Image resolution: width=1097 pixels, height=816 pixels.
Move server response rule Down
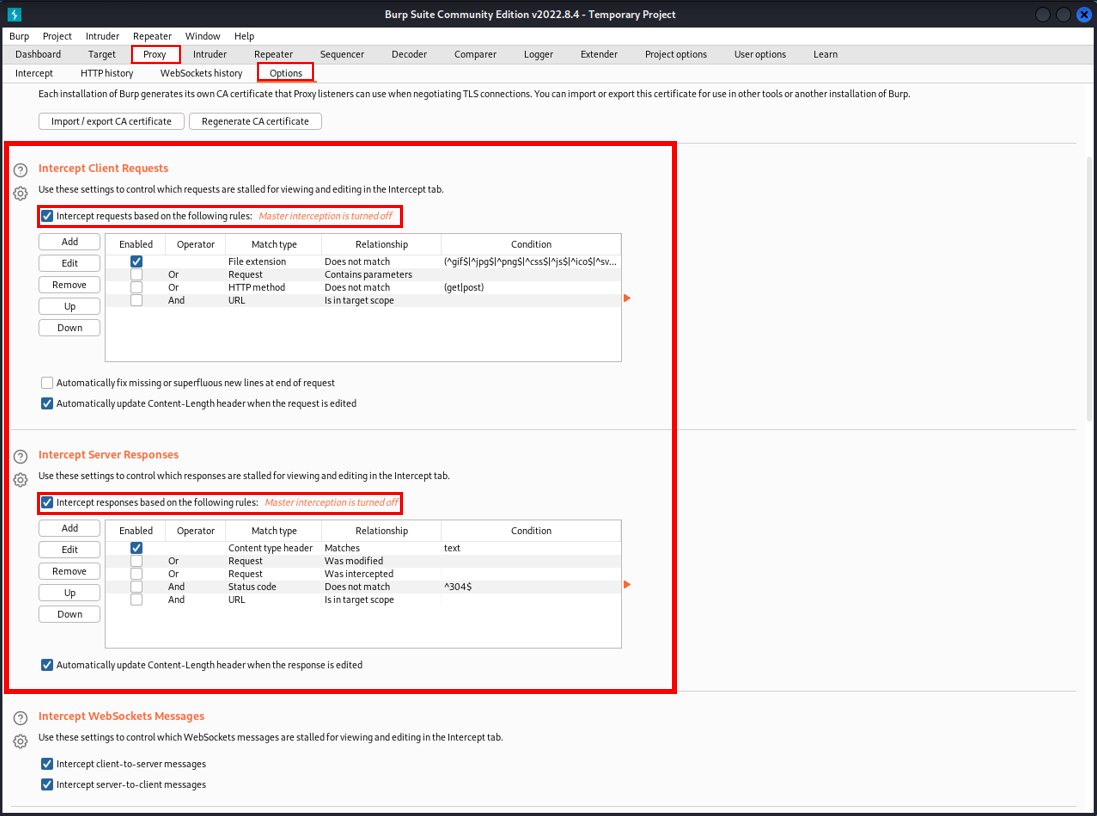69,614
